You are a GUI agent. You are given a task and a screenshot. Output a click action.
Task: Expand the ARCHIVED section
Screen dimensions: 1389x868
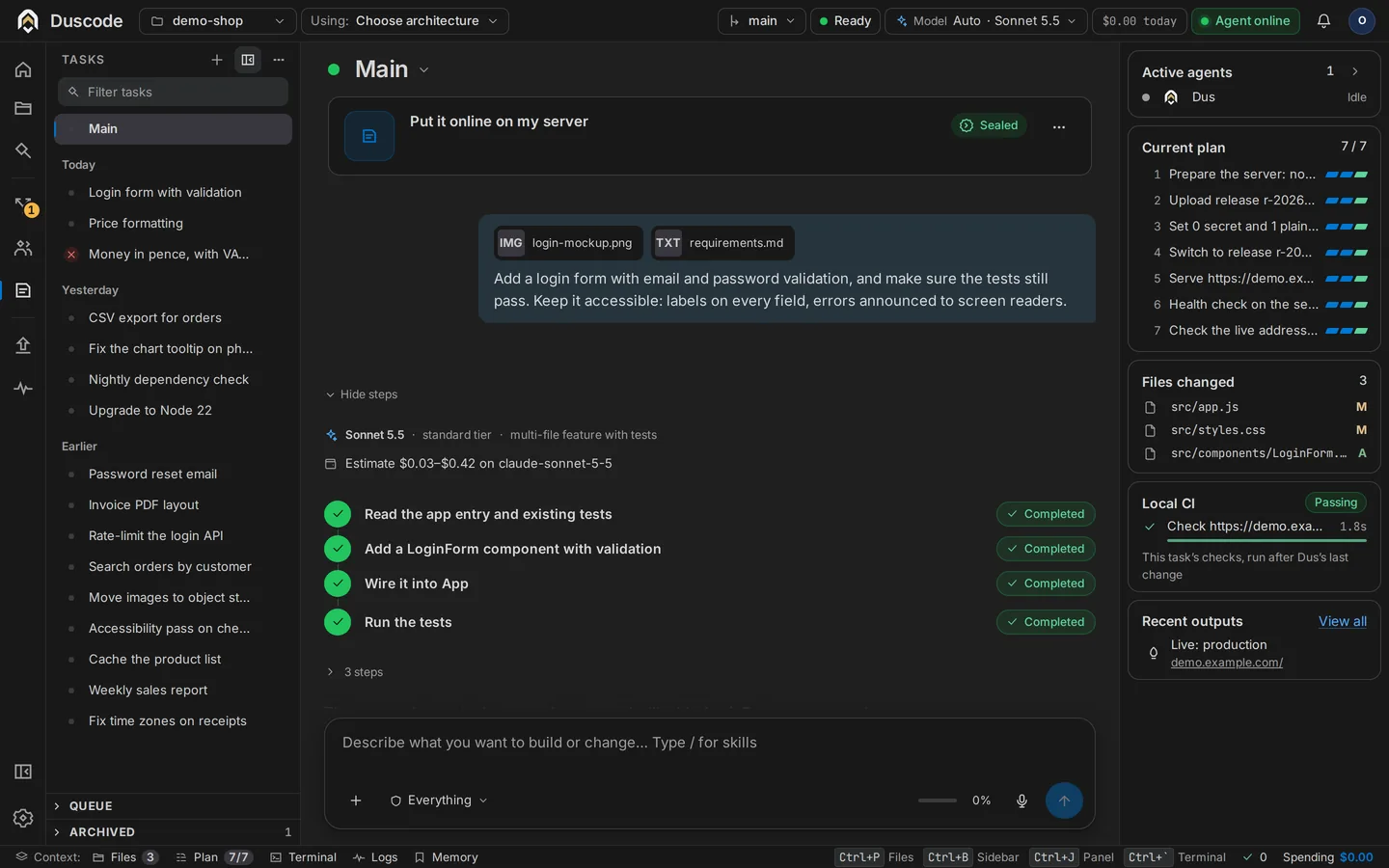[x=174, y=832]
